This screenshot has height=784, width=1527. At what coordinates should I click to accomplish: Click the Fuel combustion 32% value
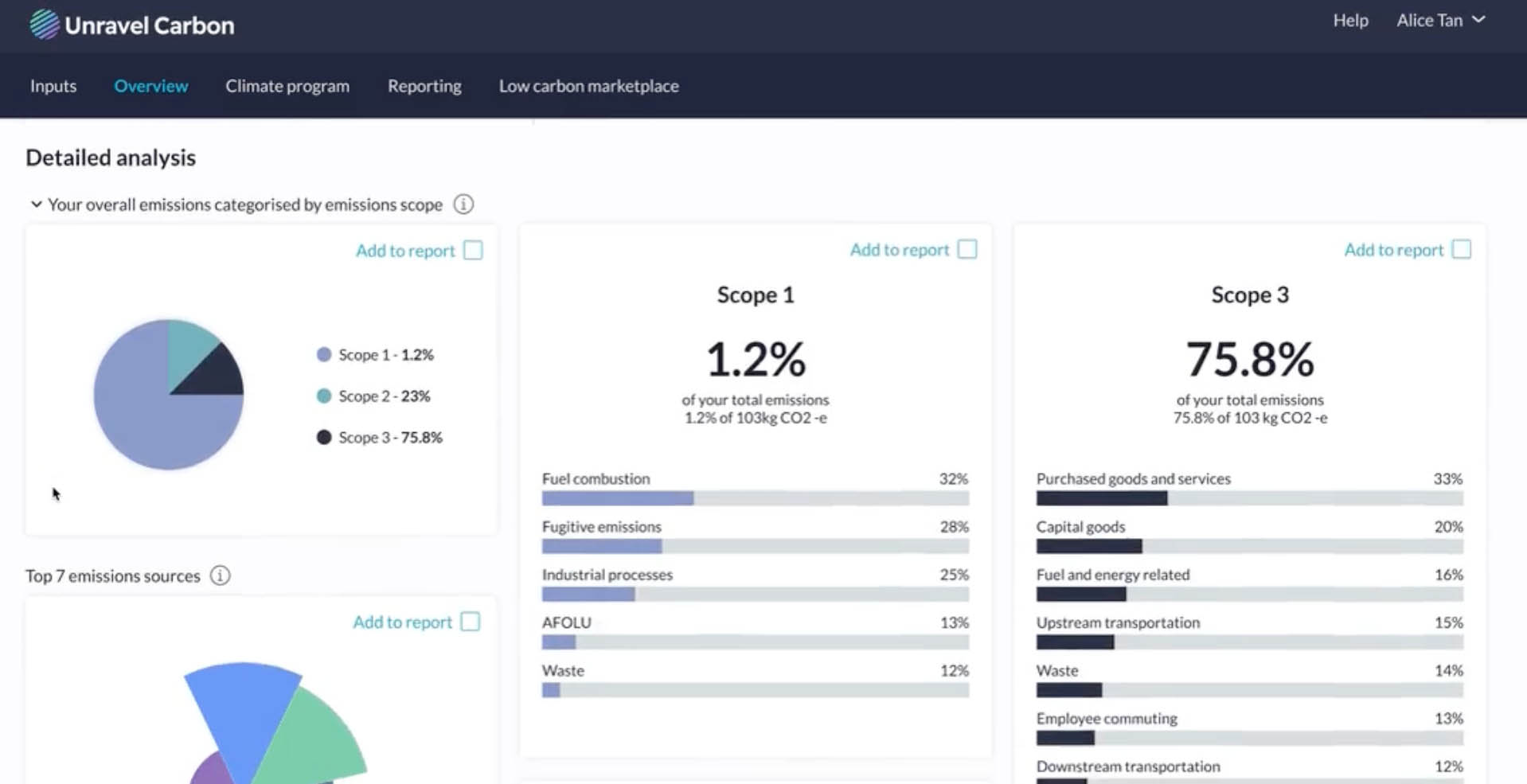tap(954, 479)
